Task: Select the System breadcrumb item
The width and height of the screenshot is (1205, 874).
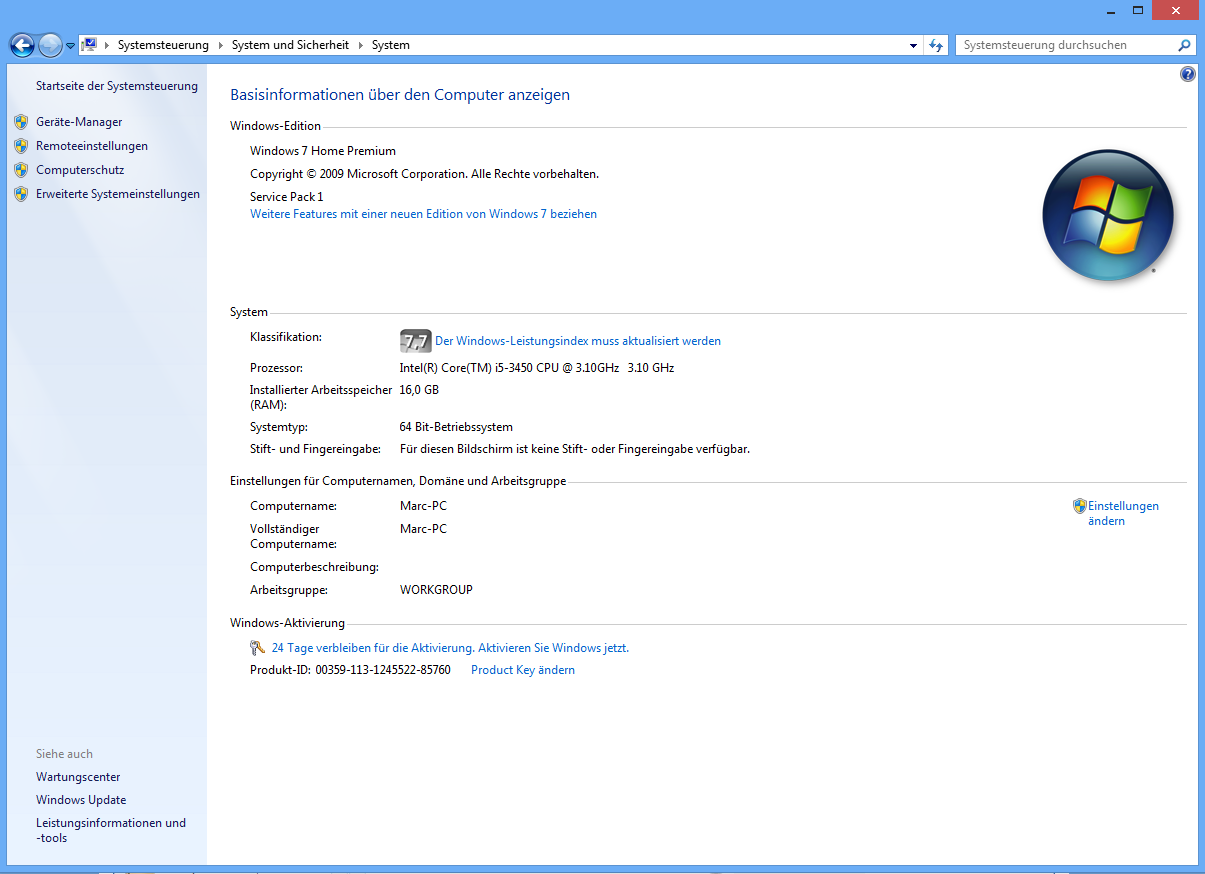Action: pos(391,45)
